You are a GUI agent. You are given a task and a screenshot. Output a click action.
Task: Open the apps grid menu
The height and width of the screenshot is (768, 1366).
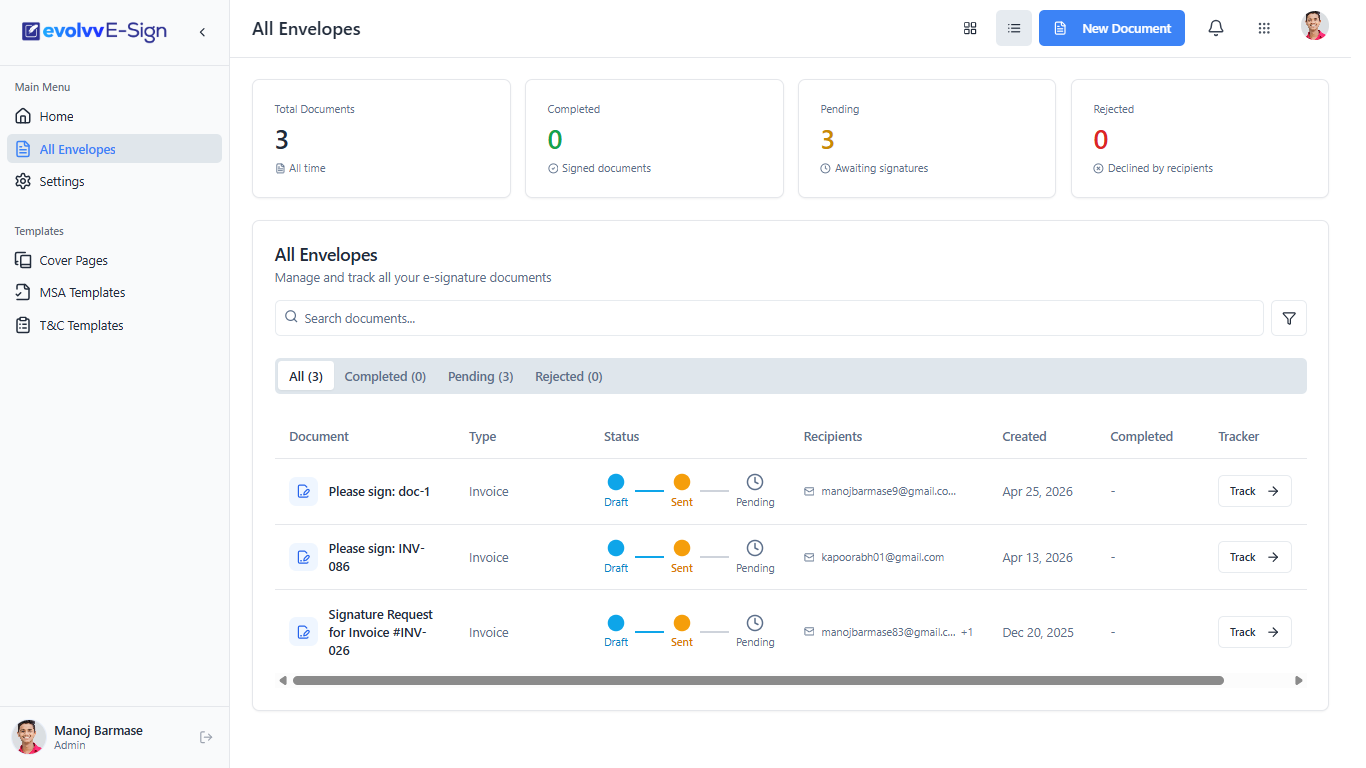pos(1264,28)
